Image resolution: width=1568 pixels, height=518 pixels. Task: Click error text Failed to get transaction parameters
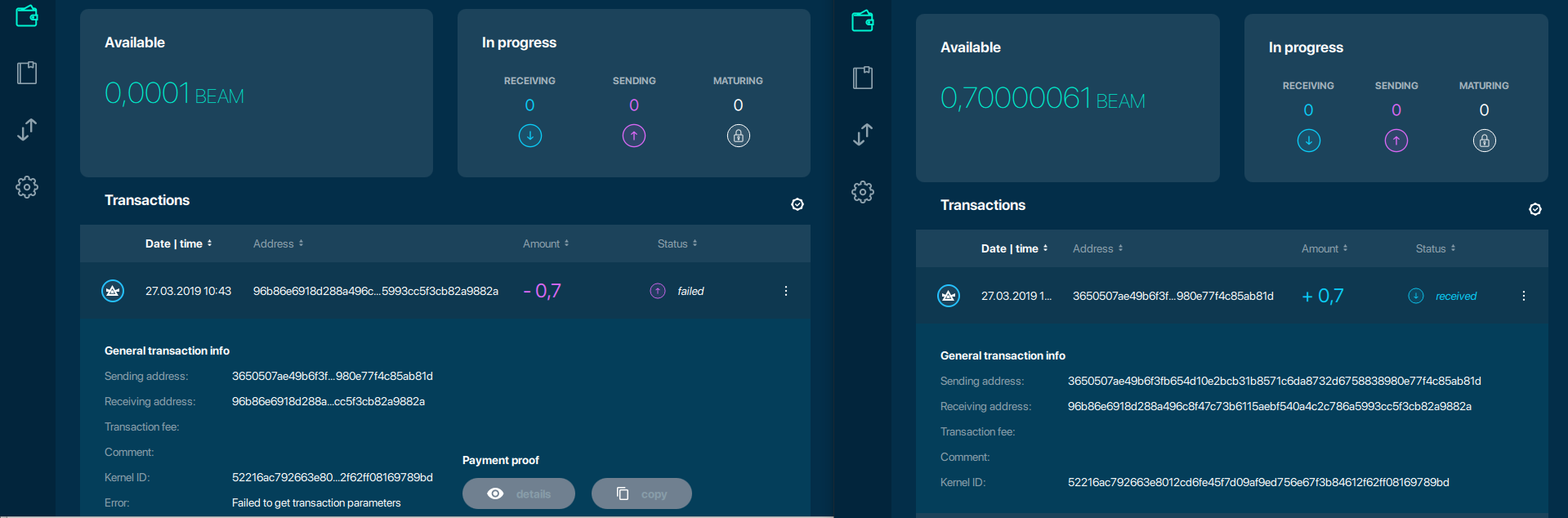[316, 502]
